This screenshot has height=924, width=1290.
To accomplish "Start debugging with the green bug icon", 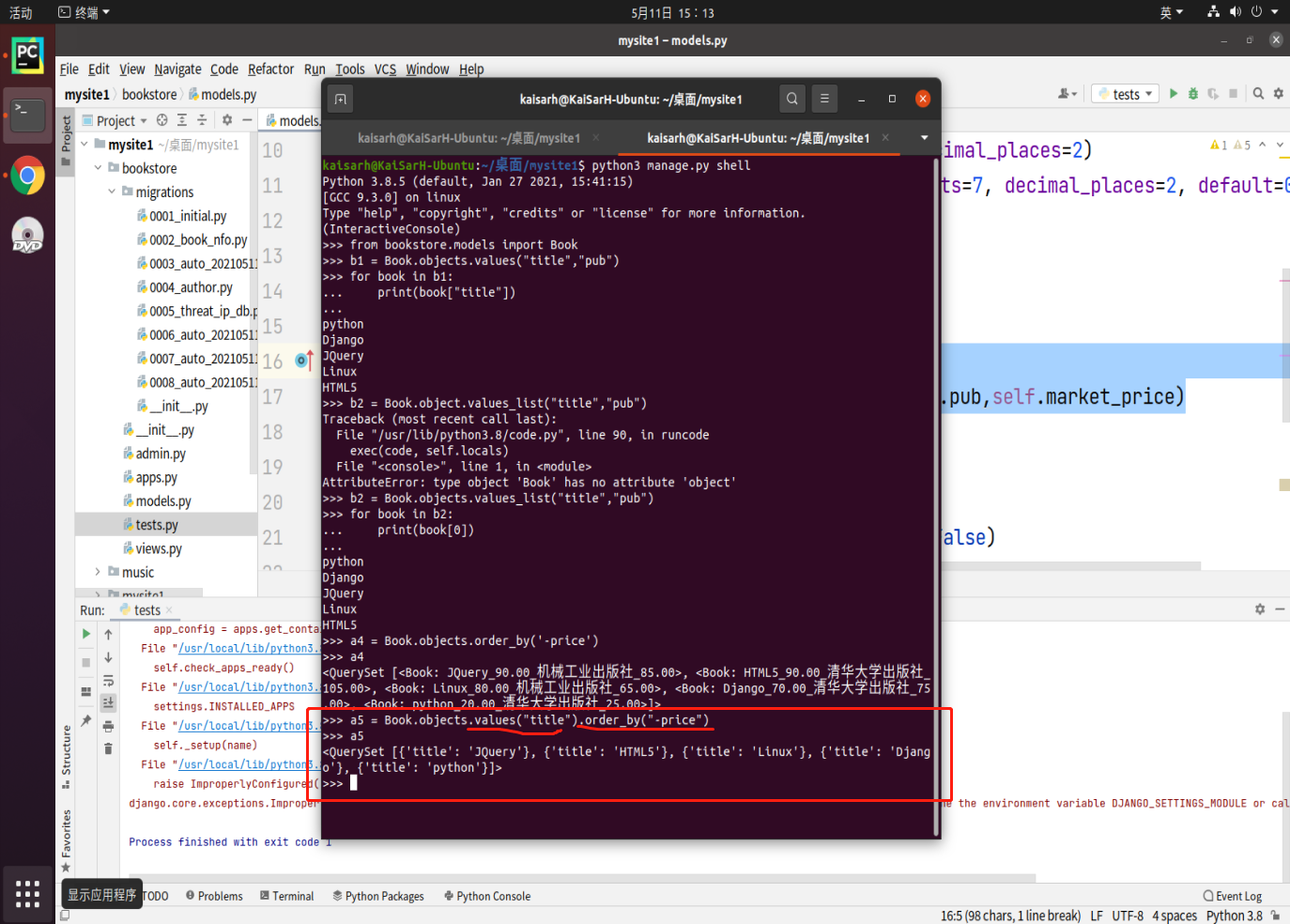I will (1193, 94).
